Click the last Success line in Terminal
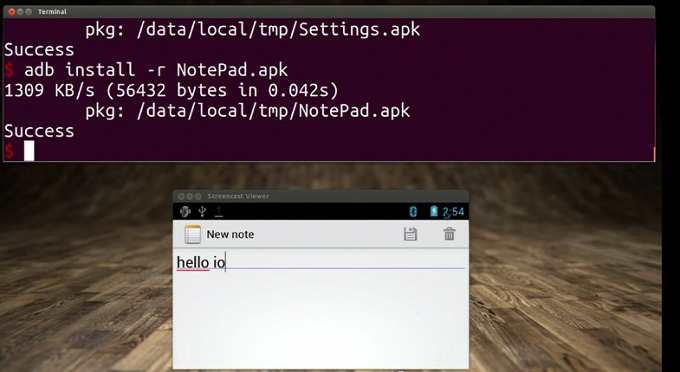Image resolution: width=680 pixels, height=372 pixels. click(39, 131)
